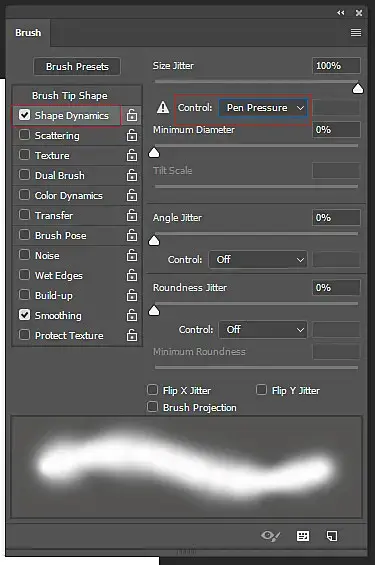Open the Roundness Jitter Control dropdown

(263, 329)
